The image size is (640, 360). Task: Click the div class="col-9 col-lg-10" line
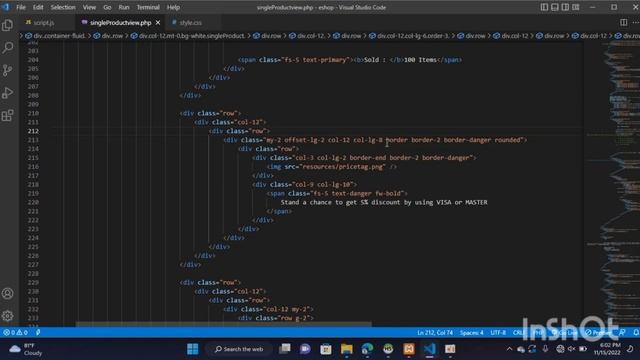304,184
